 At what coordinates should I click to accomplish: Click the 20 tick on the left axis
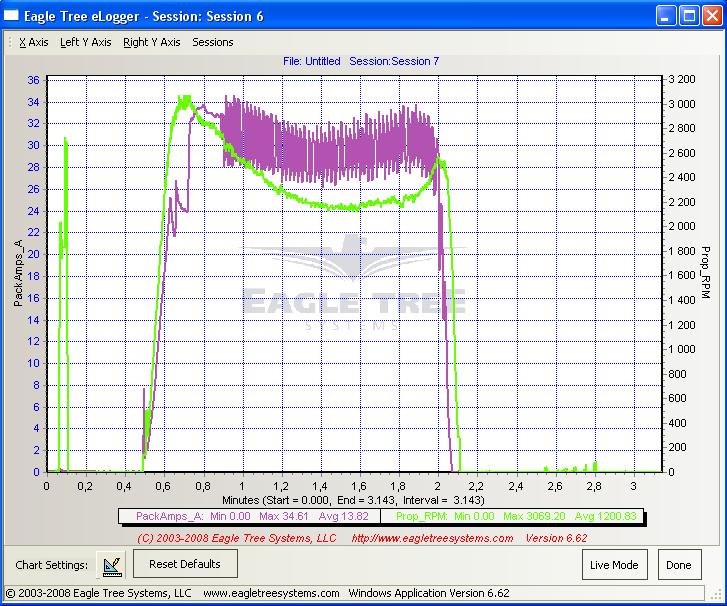tap(33, 254)
